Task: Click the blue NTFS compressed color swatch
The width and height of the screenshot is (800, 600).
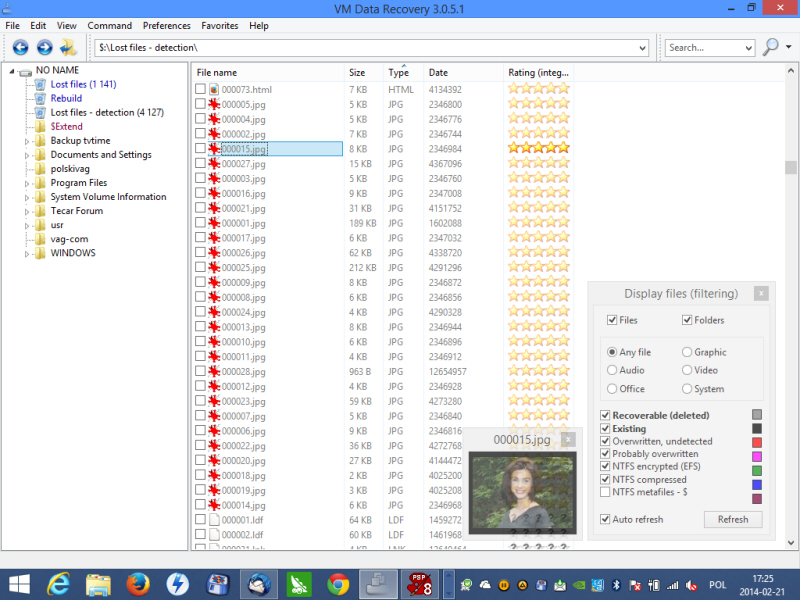Action: pyautogui.click(x=757, y=484)
